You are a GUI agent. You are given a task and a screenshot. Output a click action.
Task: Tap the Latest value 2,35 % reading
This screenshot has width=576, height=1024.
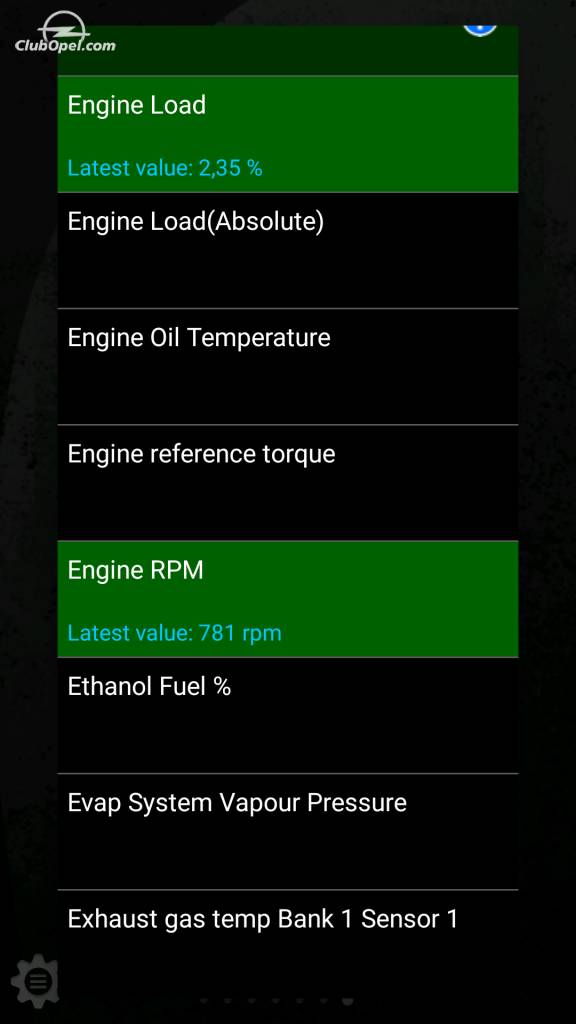pos(165,168)
